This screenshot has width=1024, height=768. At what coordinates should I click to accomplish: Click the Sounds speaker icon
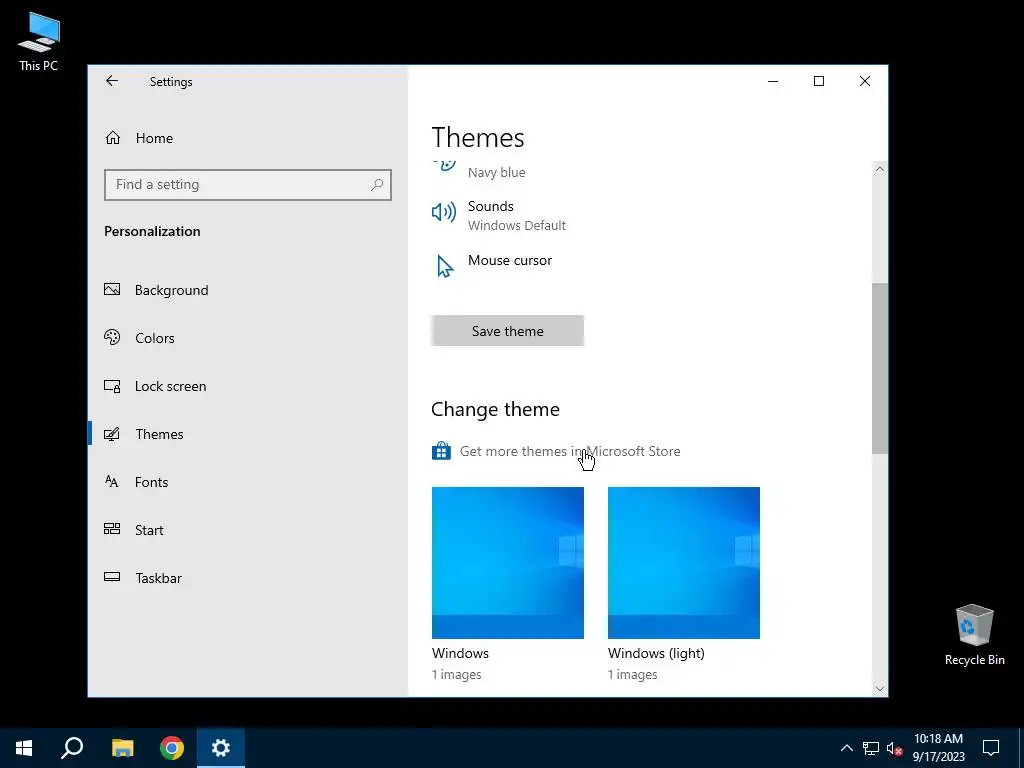[x=444, y=212]
